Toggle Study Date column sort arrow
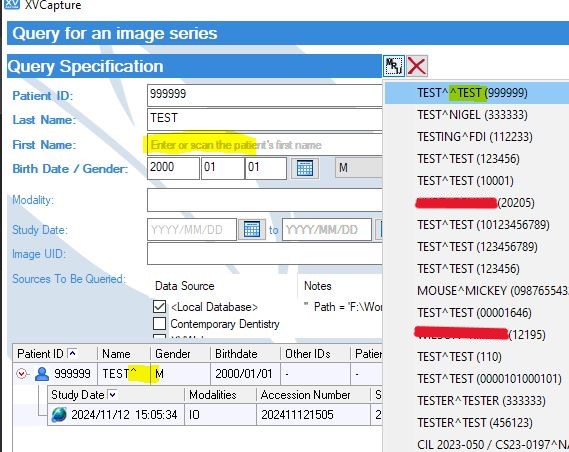 (x=112, y=395)
